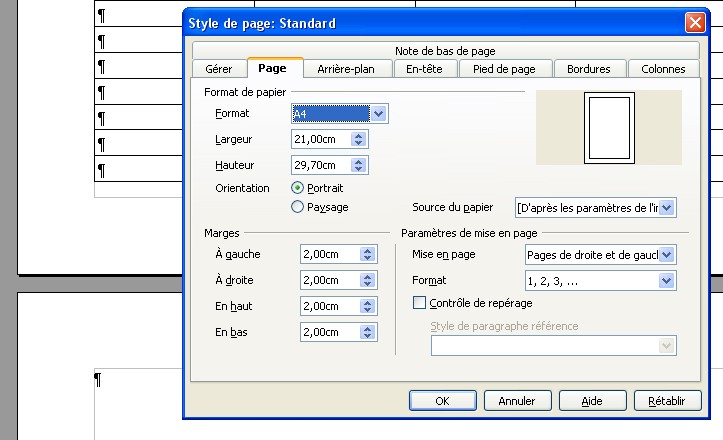Image resolution: width=723 pixels, height=440 pixels.
Task: Switch to Note de bas de page tab
Action: click(x=445, y=51)
